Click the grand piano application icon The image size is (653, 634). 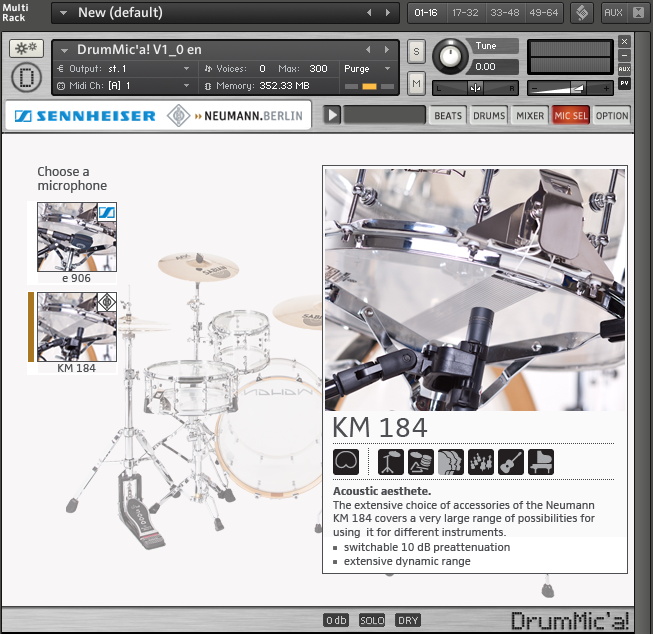[x=541, y=462]
